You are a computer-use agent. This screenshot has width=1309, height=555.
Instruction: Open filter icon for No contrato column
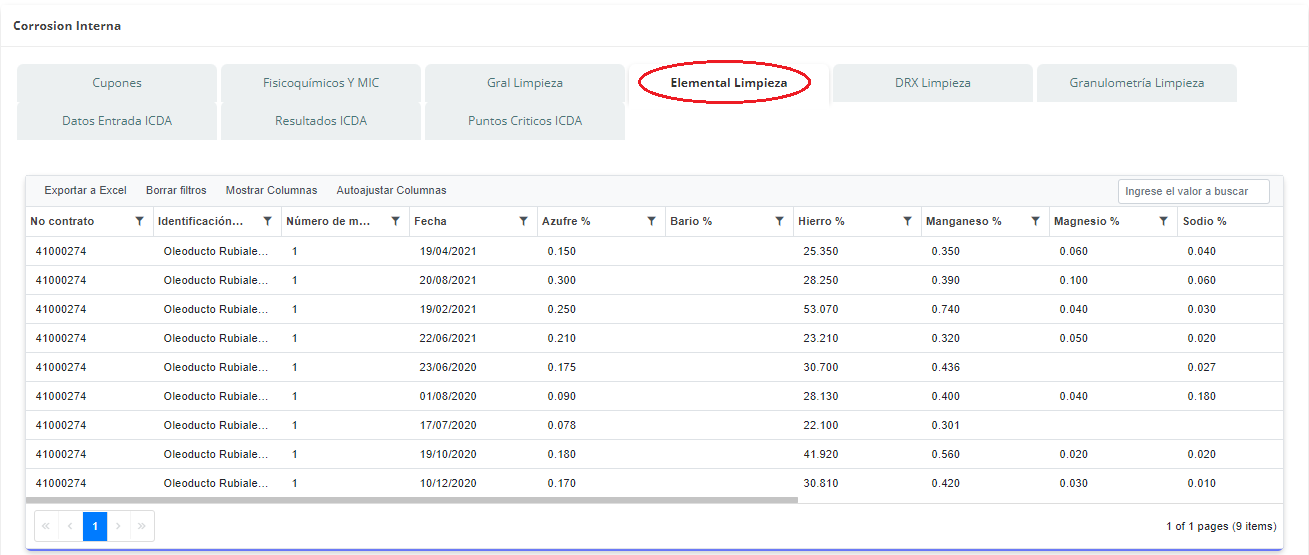click(x=139, y=222)
